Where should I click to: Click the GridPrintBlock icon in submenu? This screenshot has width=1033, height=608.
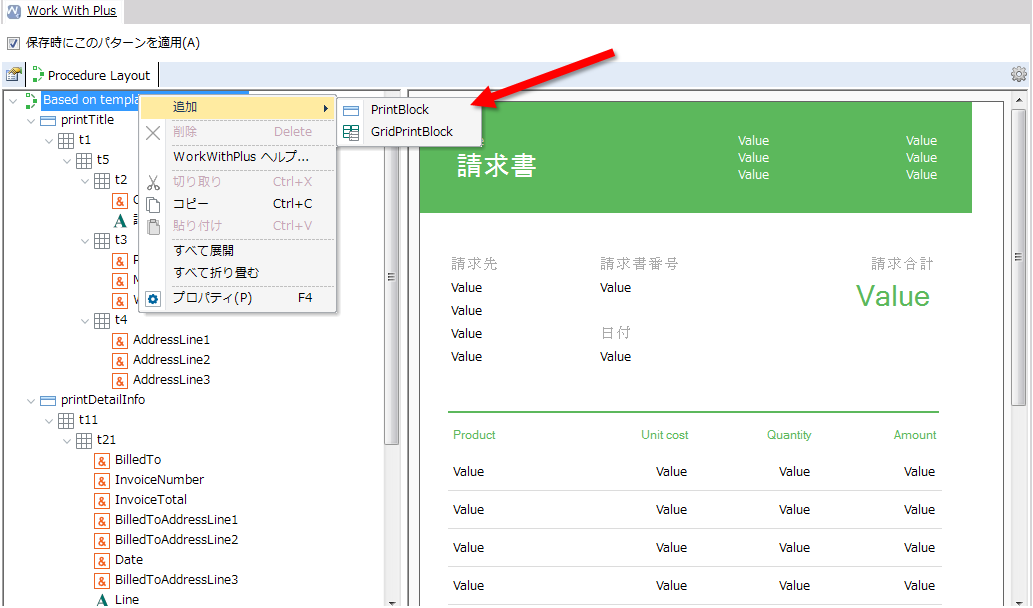pyautogui.click(x=351, y=132)
